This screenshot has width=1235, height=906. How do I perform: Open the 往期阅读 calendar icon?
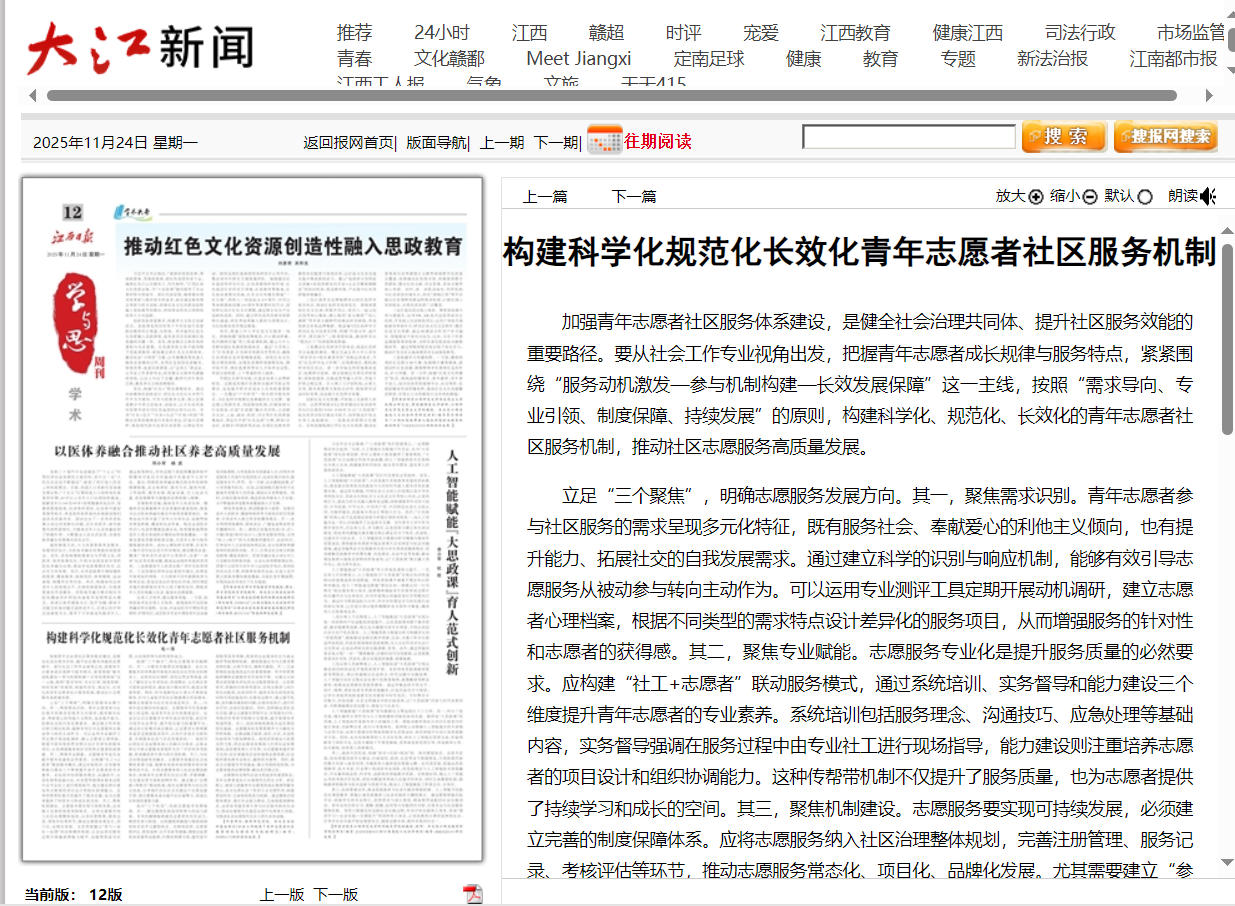coord(604,141)
